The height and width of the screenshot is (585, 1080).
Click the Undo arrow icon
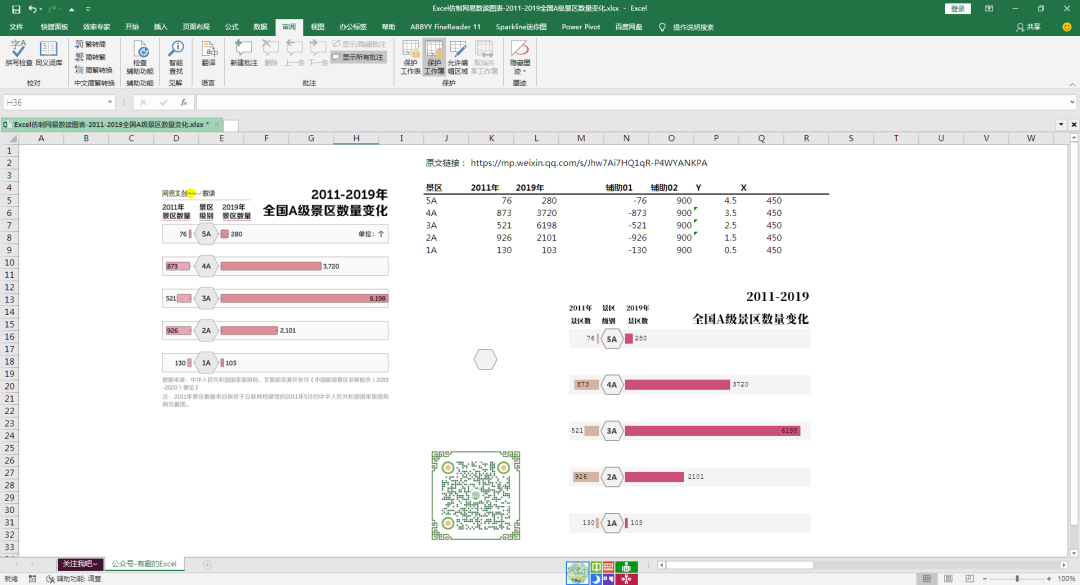click(32, 9)
